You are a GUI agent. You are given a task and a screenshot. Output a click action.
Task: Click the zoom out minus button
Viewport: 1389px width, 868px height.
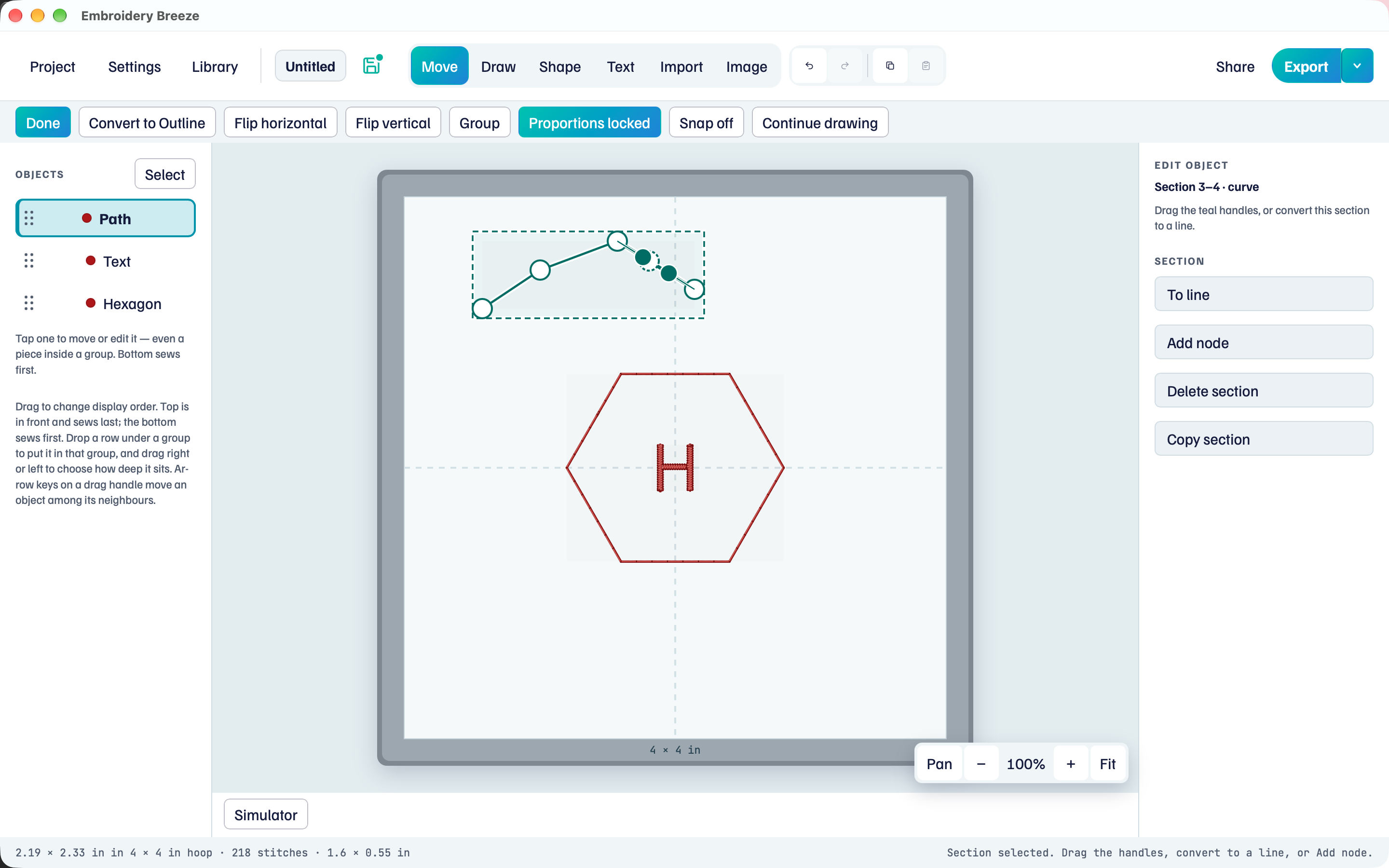tap(981, 764)
